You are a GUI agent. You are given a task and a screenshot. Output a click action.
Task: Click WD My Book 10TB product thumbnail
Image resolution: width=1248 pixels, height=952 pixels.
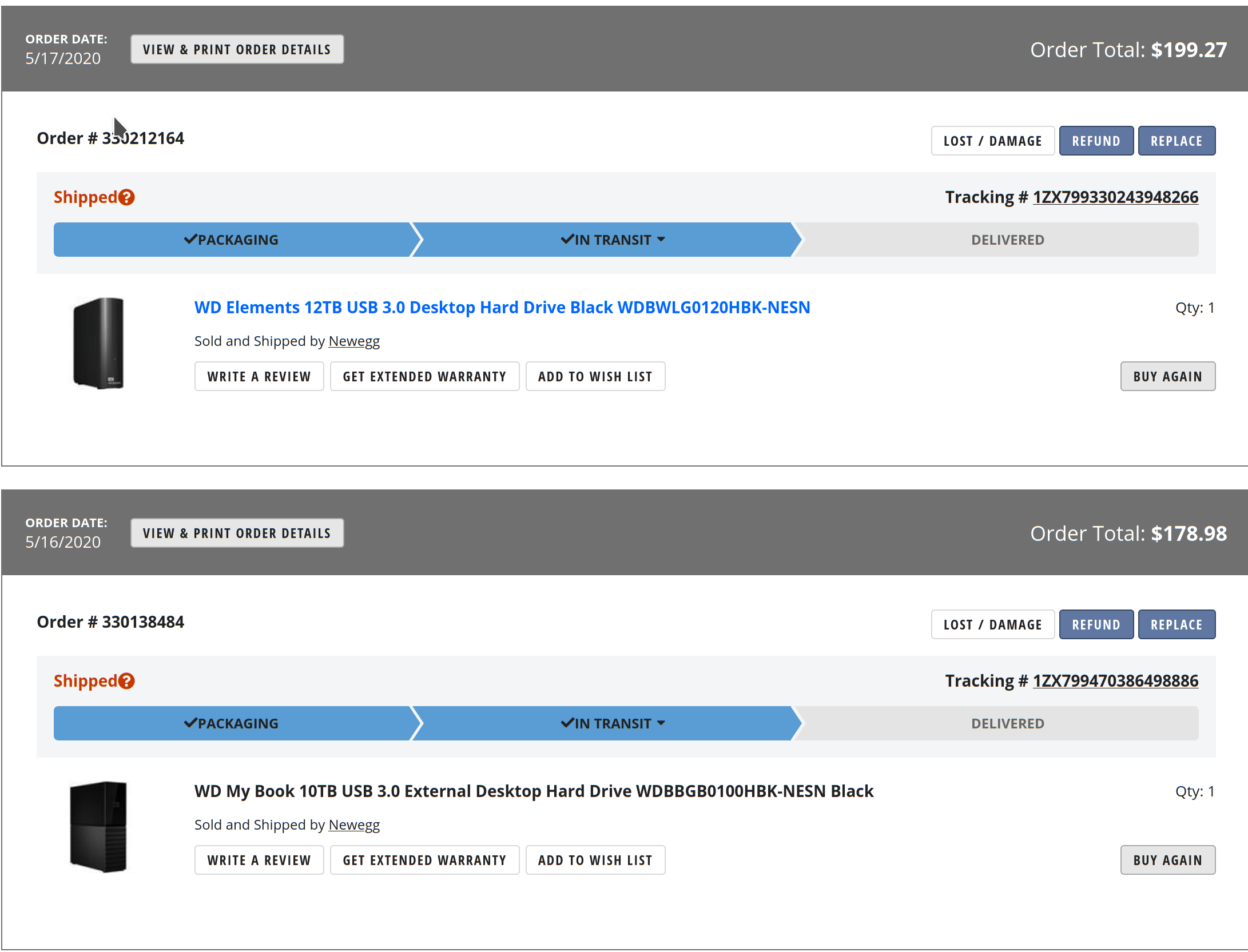(98, 826)
